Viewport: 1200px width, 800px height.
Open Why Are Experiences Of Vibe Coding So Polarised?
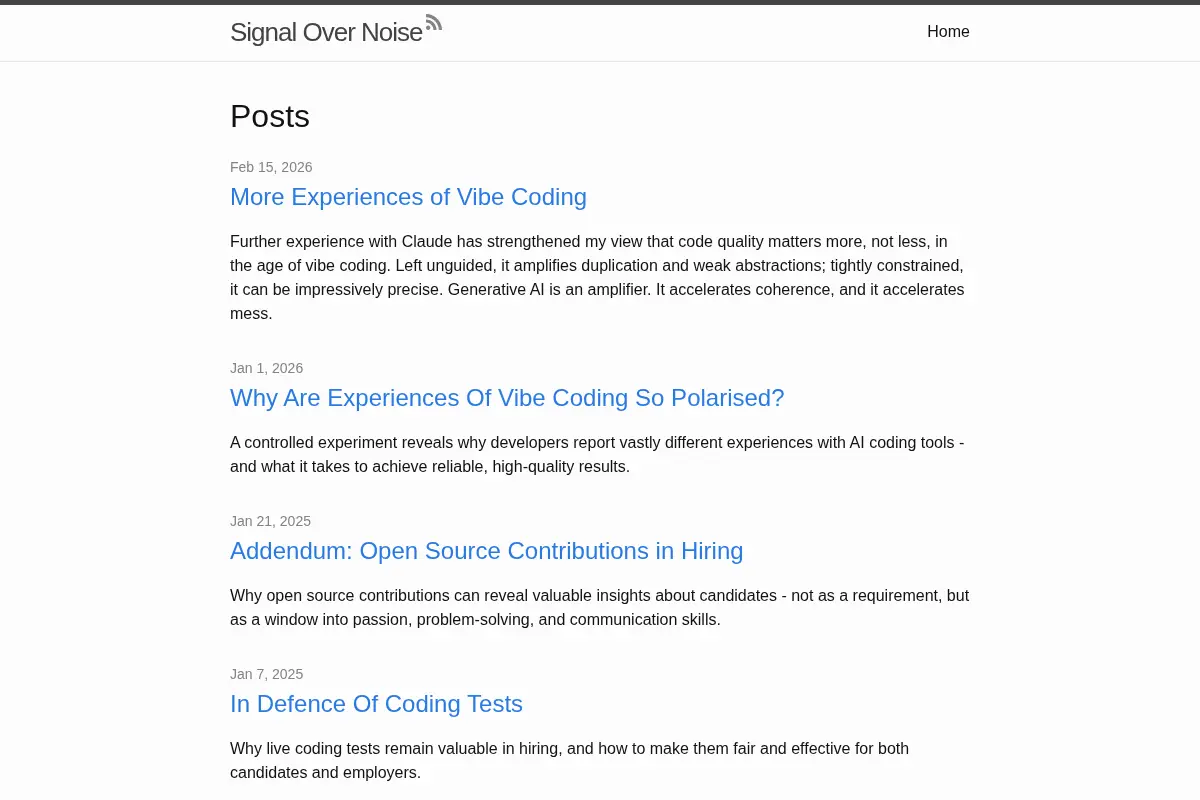[507, 398]
